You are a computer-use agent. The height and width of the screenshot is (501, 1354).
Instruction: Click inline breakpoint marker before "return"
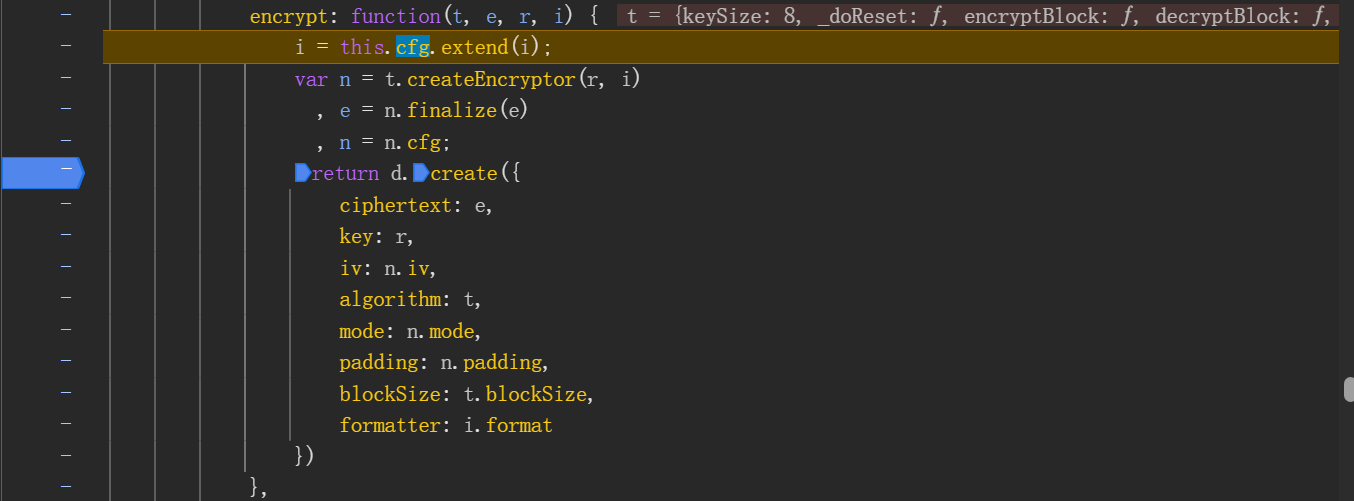(x=302, y=173)
